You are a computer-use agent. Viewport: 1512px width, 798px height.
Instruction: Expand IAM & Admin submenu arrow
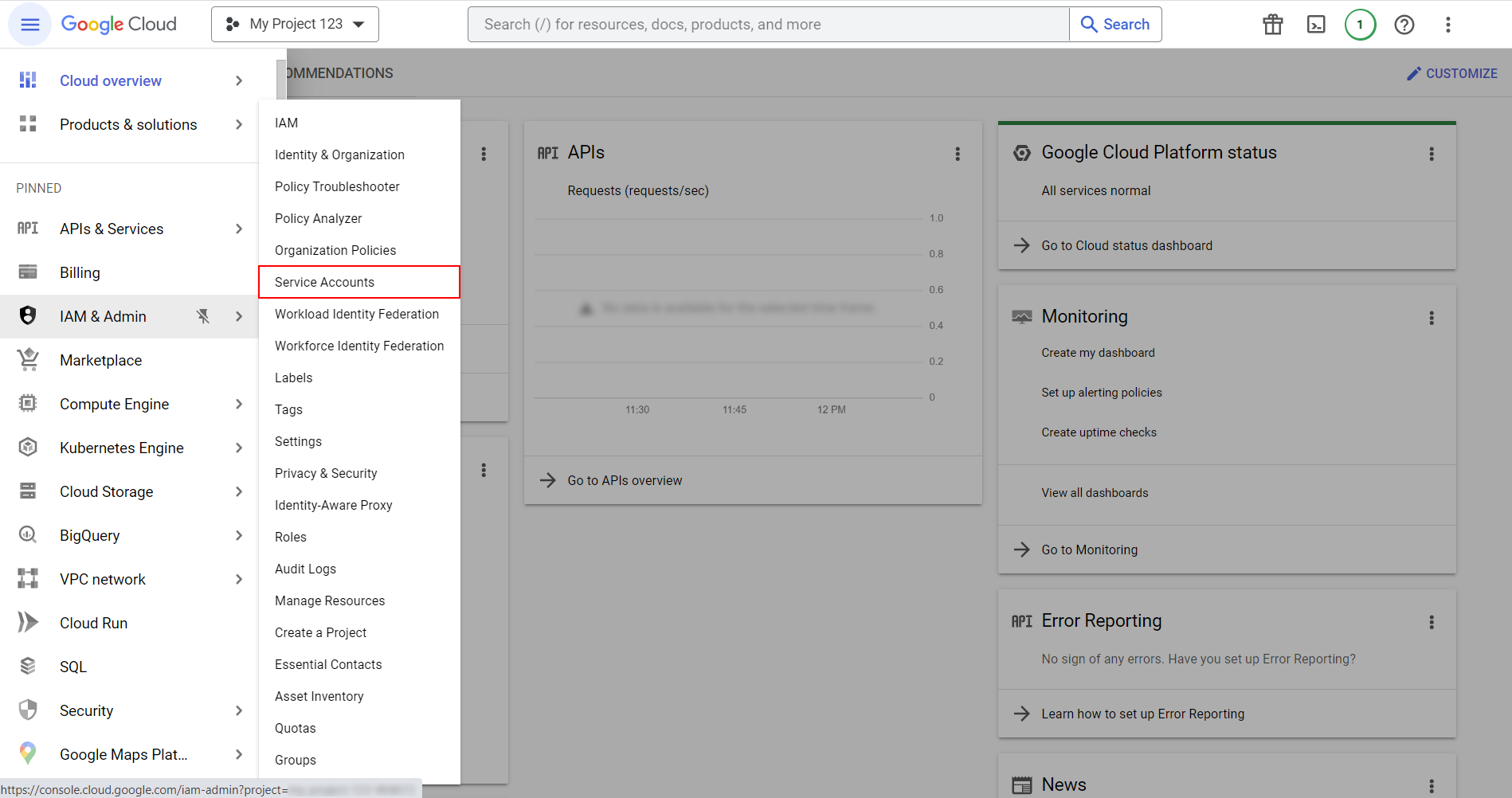[239, 316]
